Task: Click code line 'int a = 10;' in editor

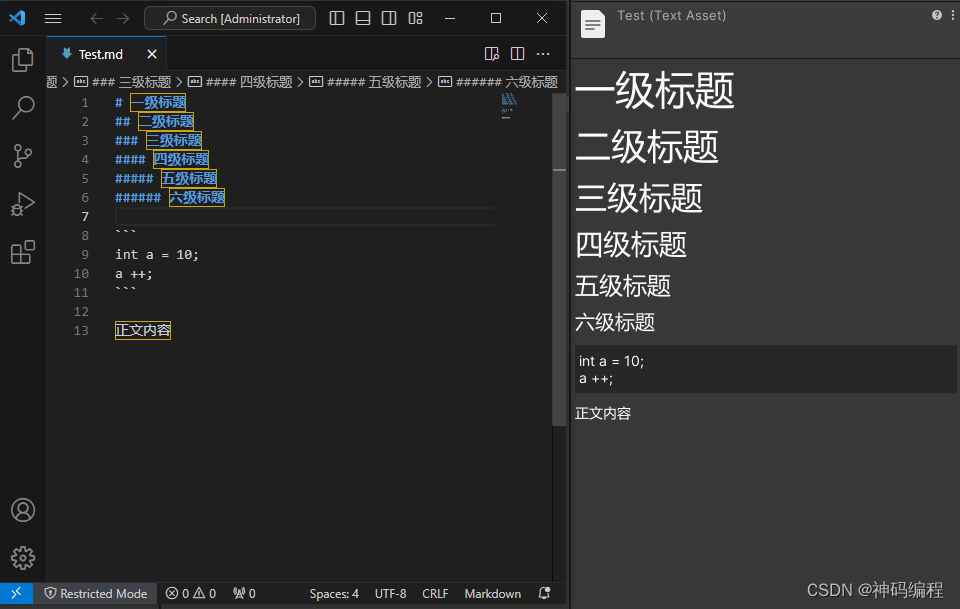Action: [157, 255]
